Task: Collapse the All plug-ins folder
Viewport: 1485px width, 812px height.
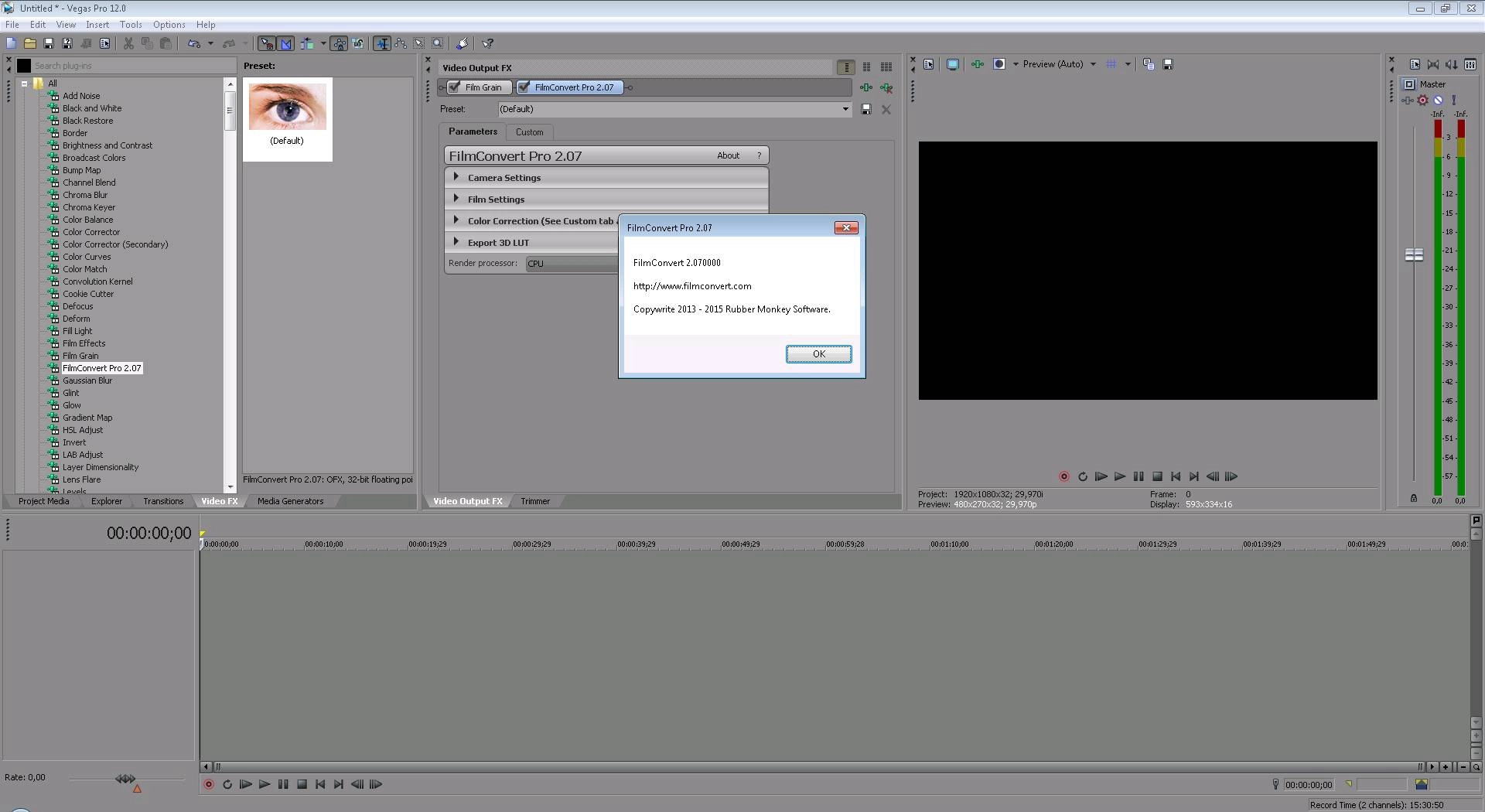Action: tap(25, 84)
